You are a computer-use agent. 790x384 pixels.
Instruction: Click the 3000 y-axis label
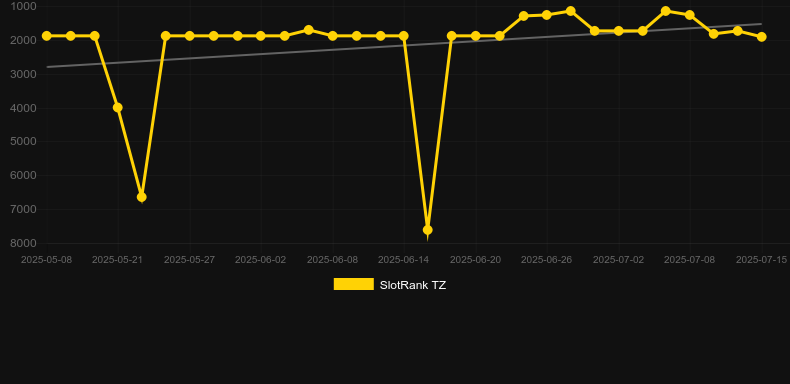pyautogui.click(x=23, y=74)
